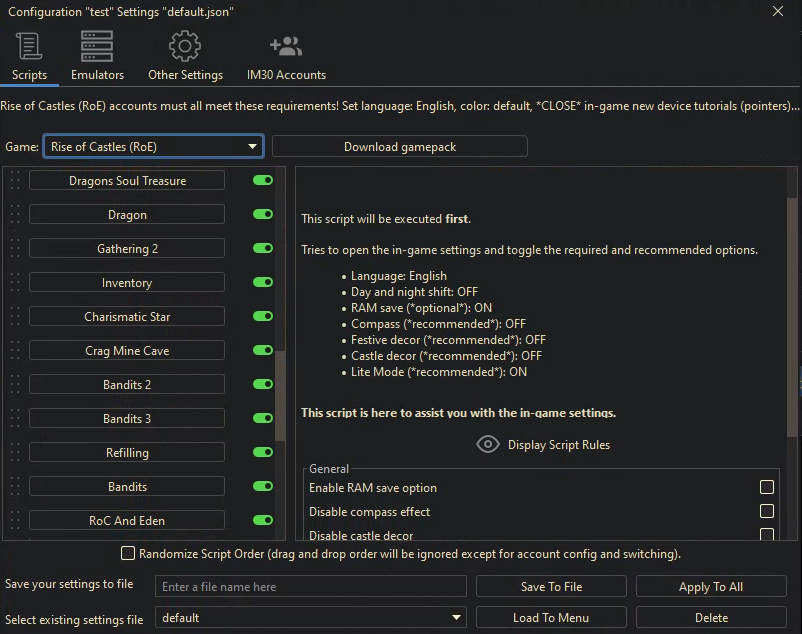The image size is (802, 634).
Task: Enable Randomize Script Order
Action: pyautogui.click(x=127, y=553)
